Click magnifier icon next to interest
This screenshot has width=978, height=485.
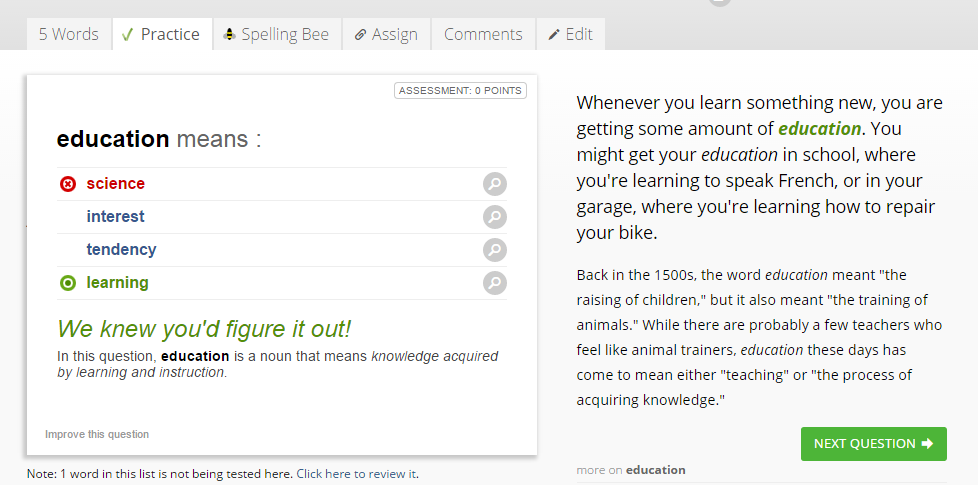(494, 217)
